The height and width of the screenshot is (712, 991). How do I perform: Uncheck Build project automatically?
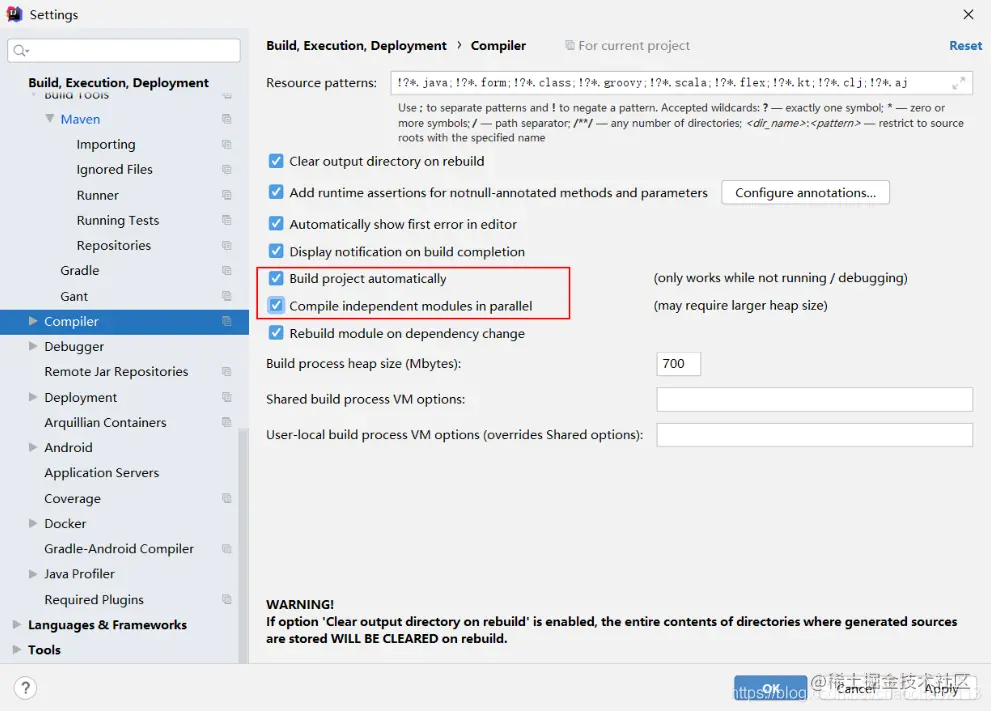pyautogui.click(x=276, y=279)
